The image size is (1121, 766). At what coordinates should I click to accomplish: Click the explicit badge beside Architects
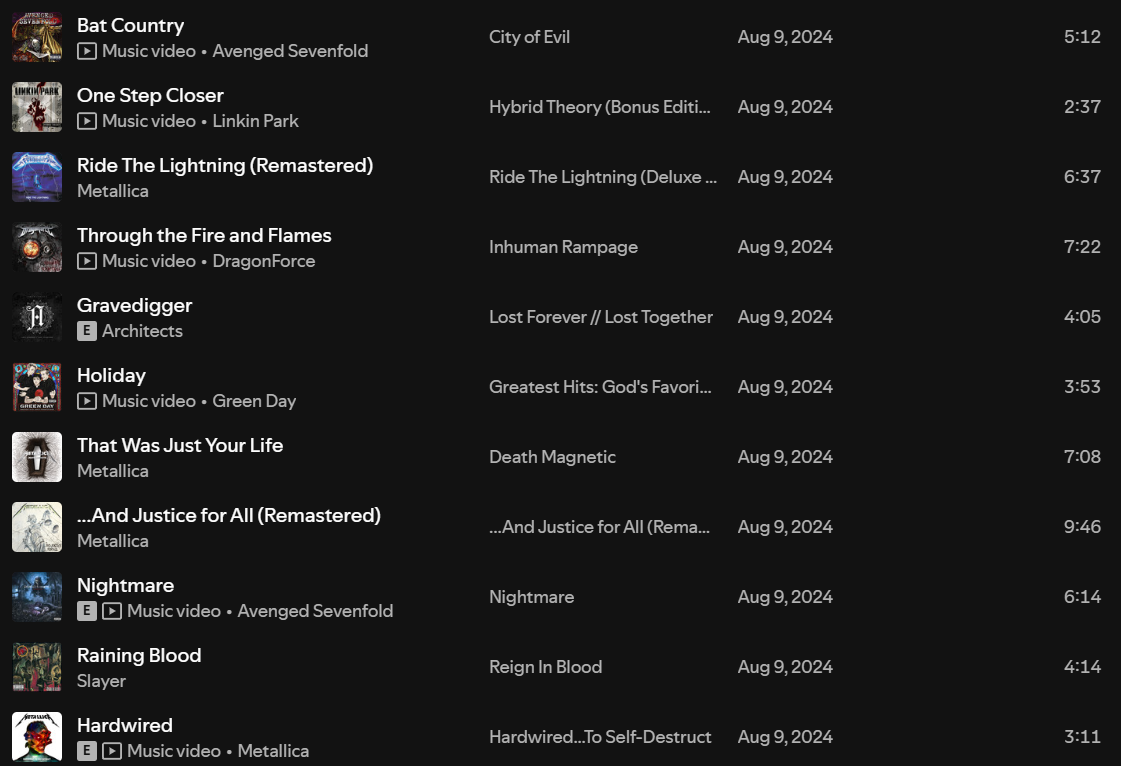(87, 331)
